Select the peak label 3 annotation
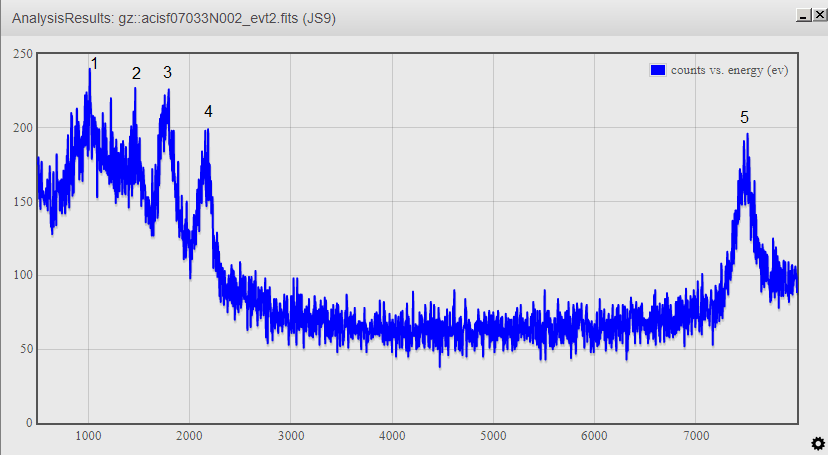 click(x=167, y=72)
